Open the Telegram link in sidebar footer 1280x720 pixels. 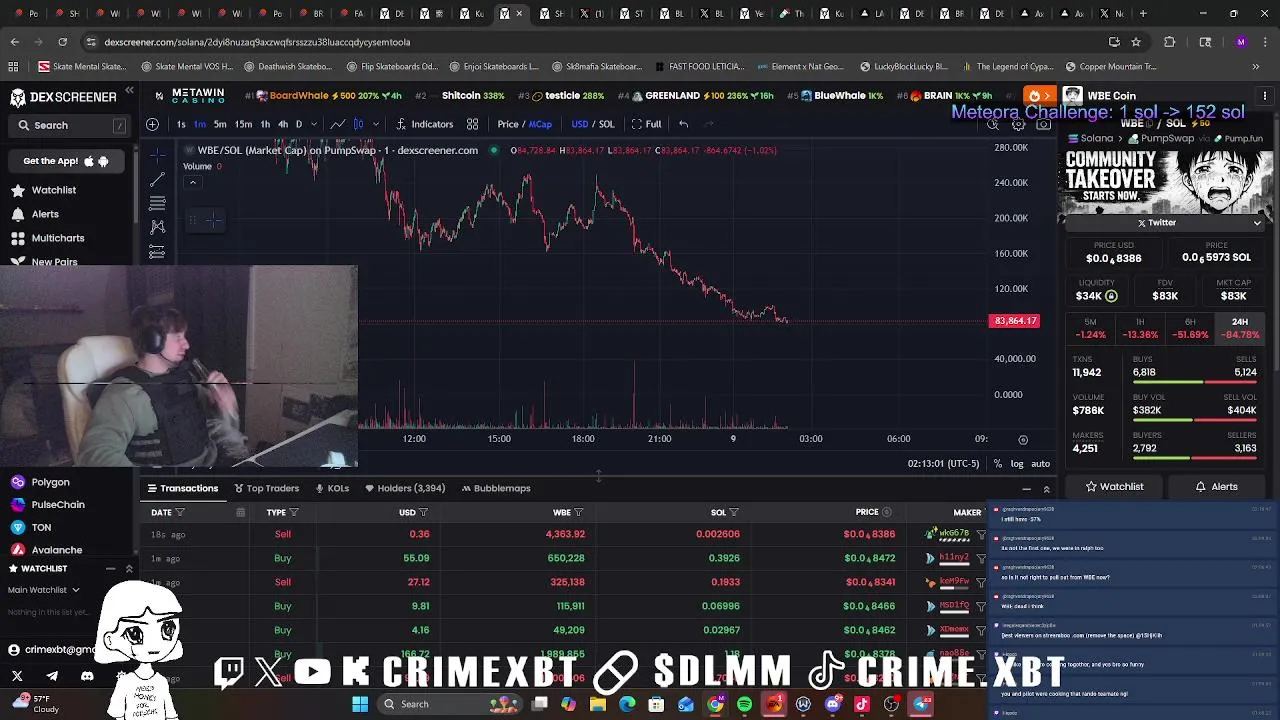[52, 676]
